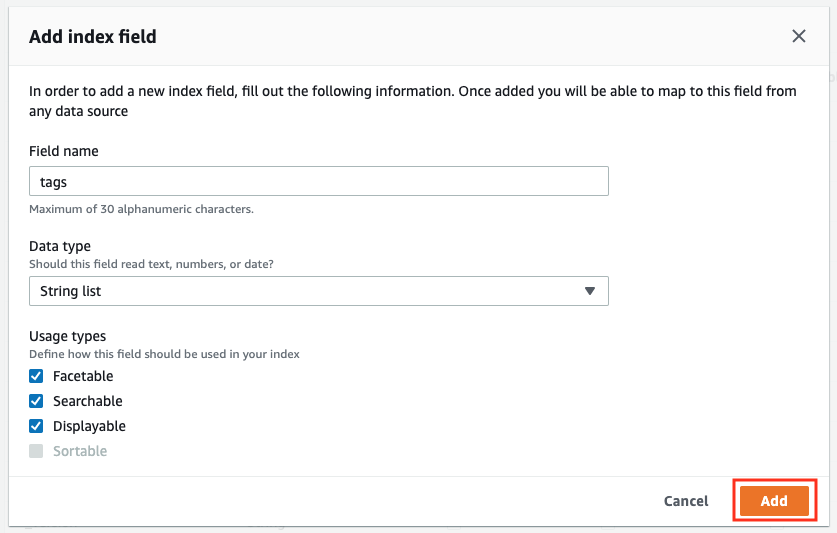The image size is (837, 533).
Task: Uncheck the Searchable checkbox
Action: 36,401
